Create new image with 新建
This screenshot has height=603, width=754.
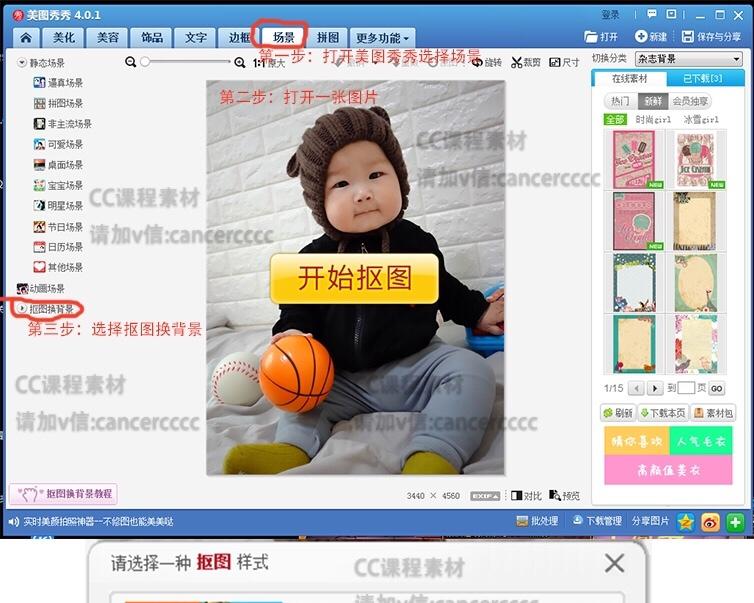pos(651,37)
